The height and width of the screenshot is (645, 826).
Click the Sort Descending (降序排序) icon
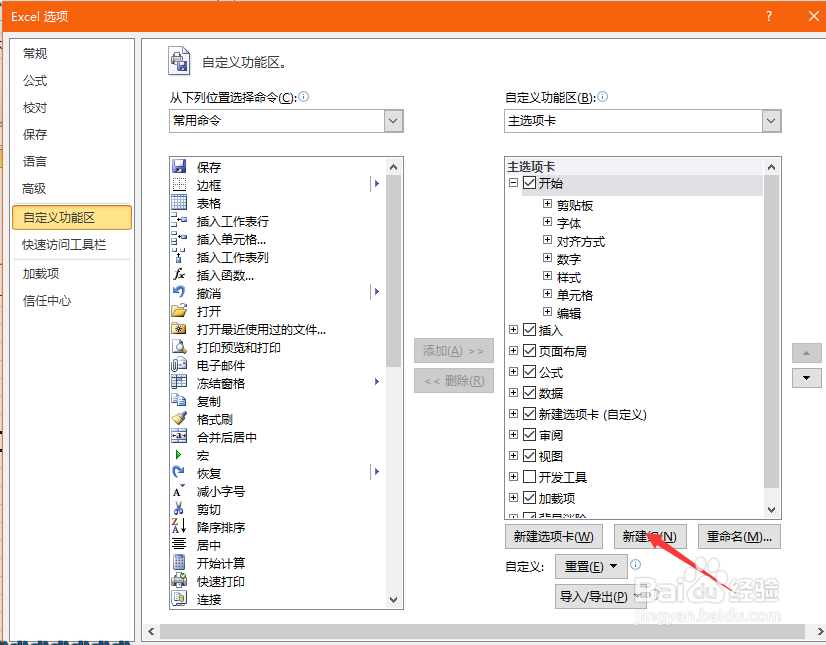click(x=179, y=526)
